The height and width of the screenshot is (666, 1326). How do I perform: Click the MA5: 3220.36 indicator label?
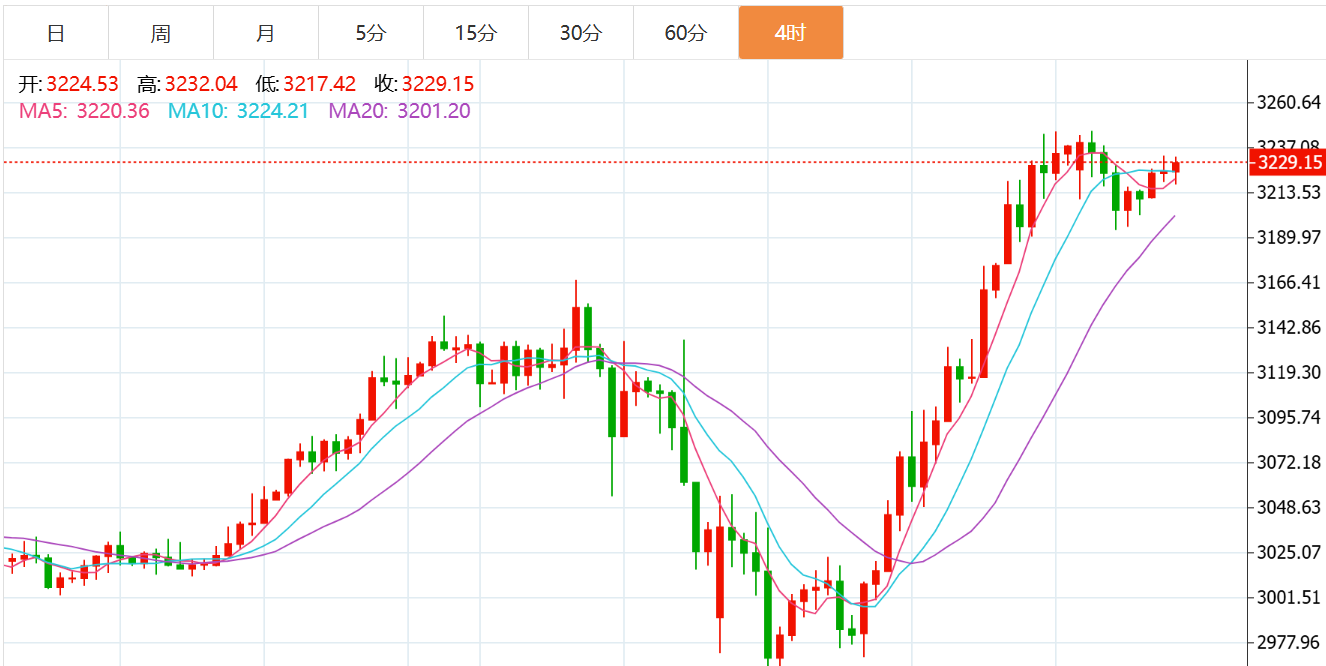coord(84,111)
